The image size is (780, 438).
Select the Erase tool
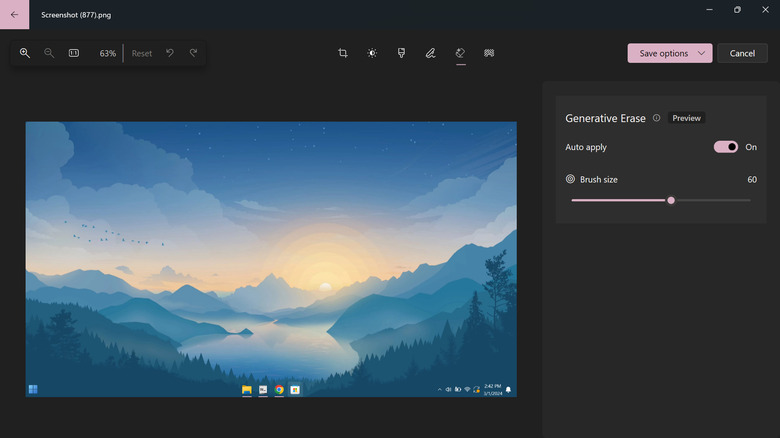(x=460, y=53)
